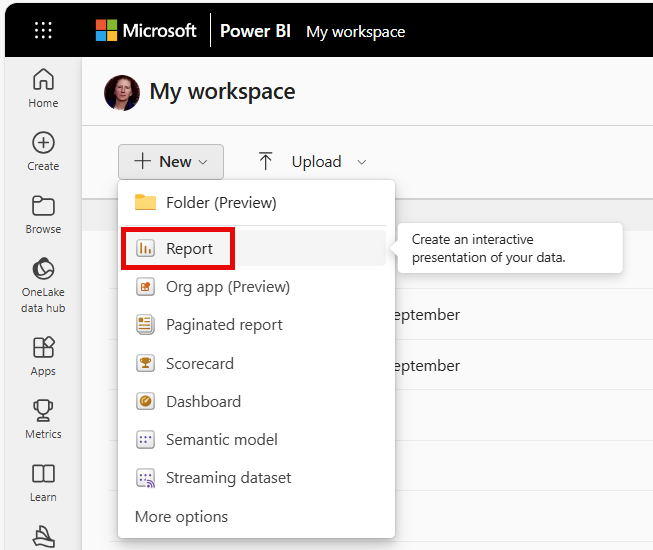Image resolution: width=653 pixels, height=550 pixels.
Task: Choose Semantic model menu item
Action: (x=256, y=440)
